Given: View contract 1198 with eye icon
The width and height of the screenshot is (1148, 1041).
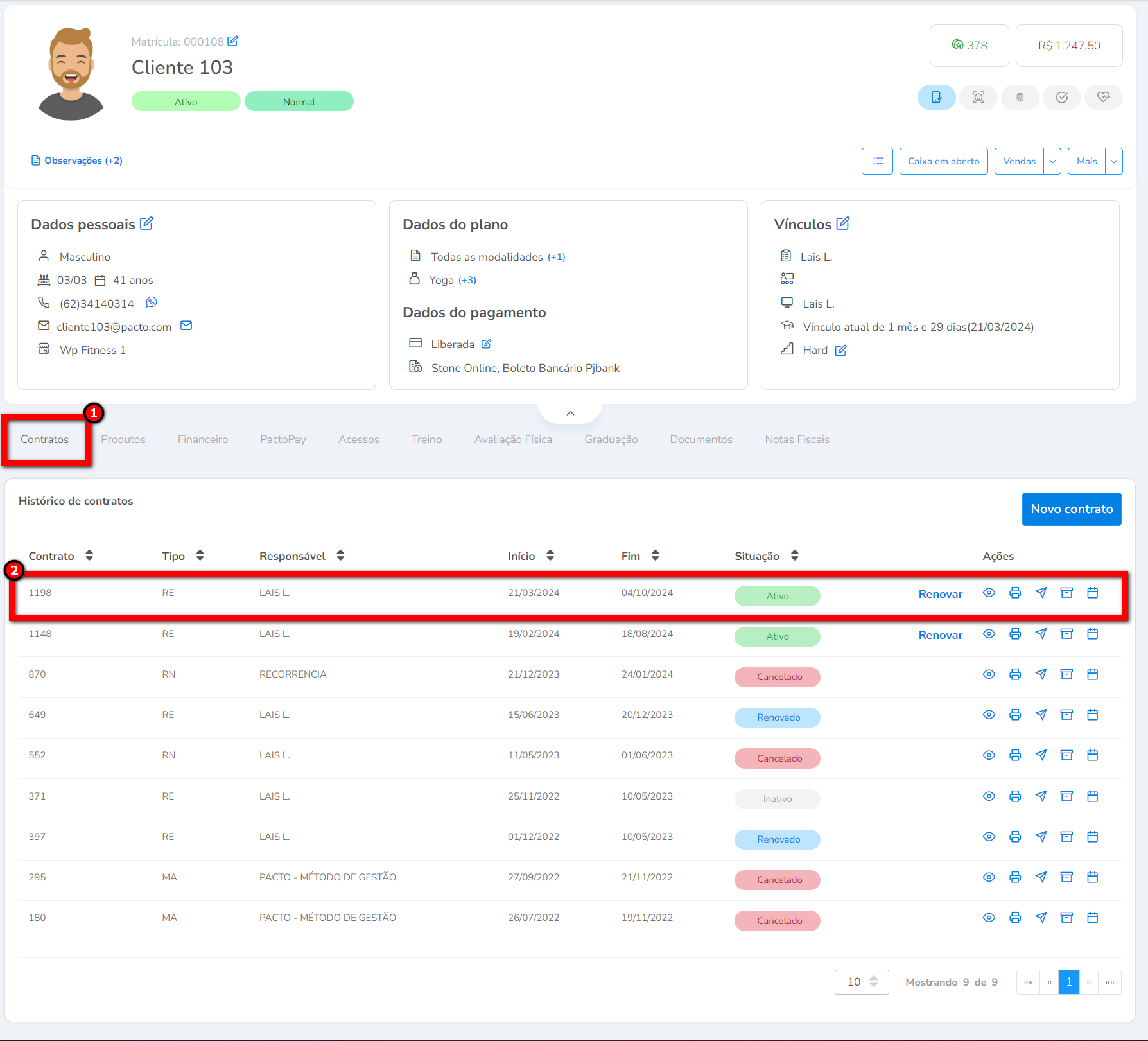Looking at the screenshot, I should [989, 593].
